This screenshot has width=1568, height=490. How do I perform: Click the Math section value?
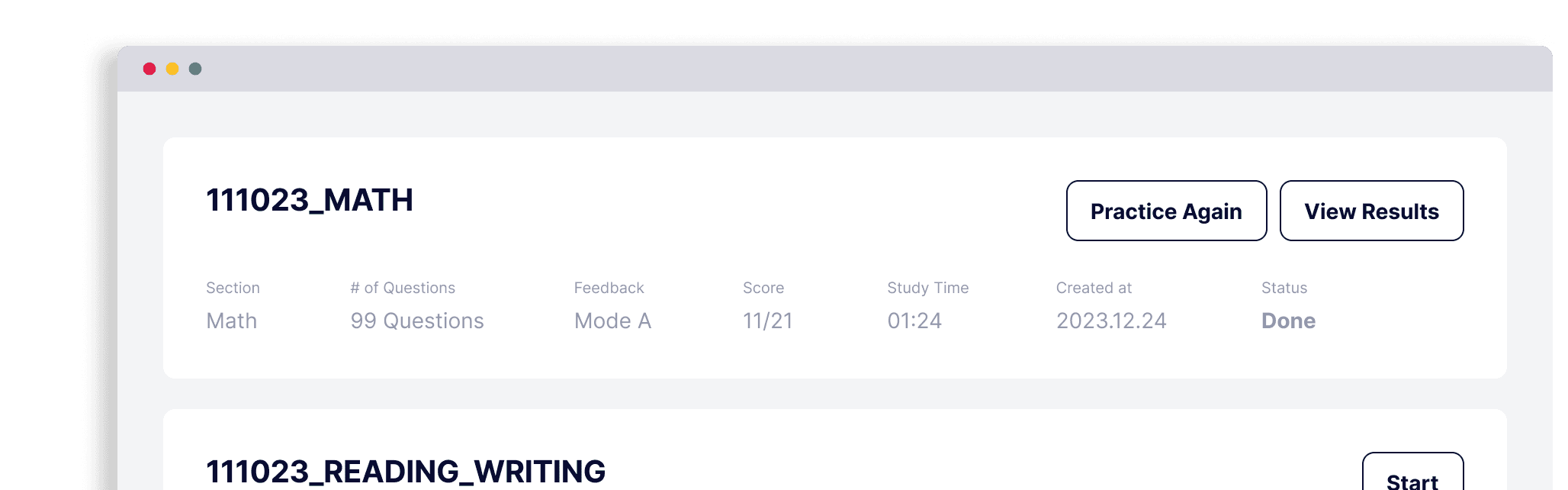pyautogui.click(x=231, y=321)
